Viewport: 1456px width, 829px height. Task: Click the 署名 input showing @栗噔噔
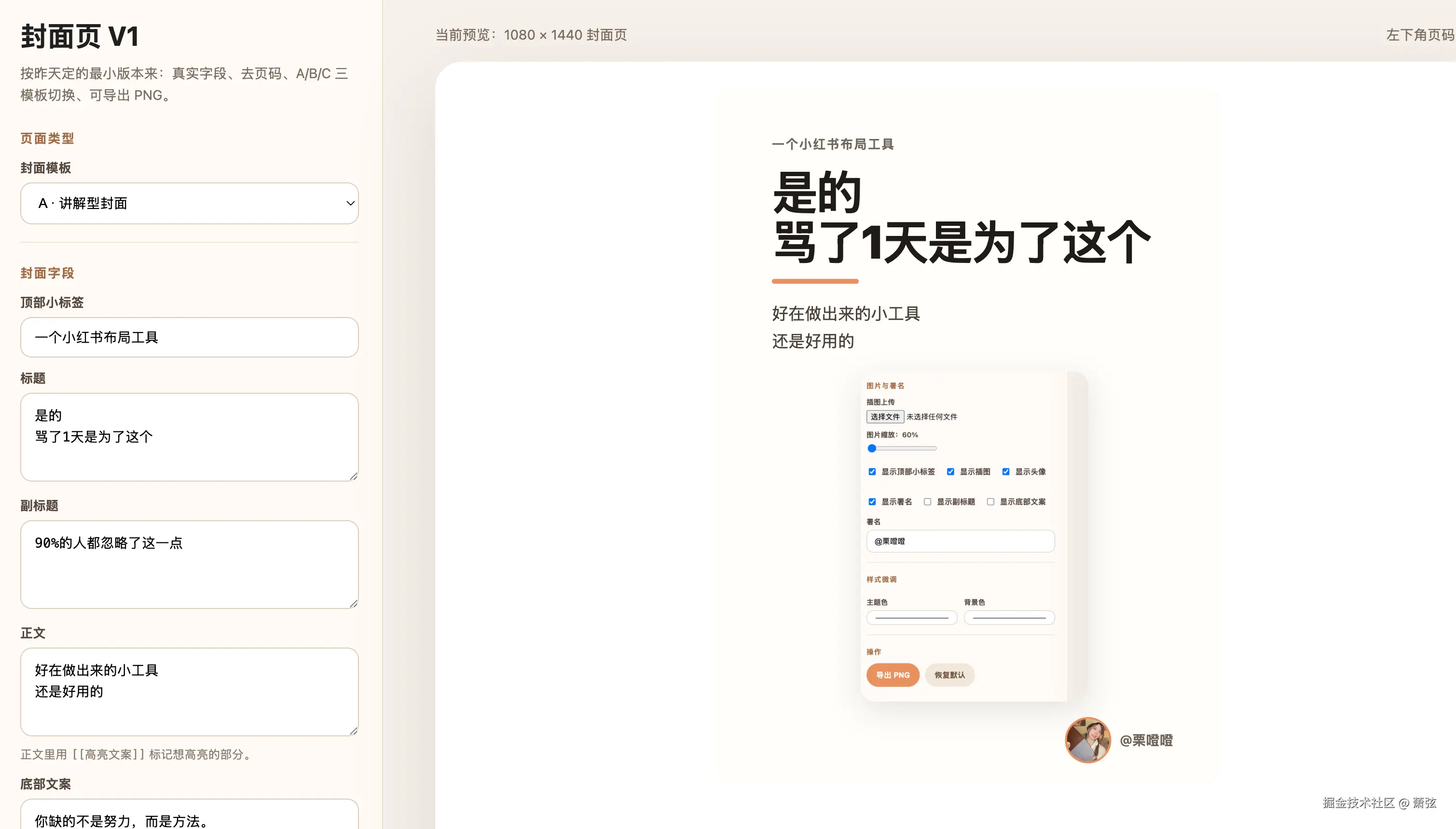click(x=960, y=541)
